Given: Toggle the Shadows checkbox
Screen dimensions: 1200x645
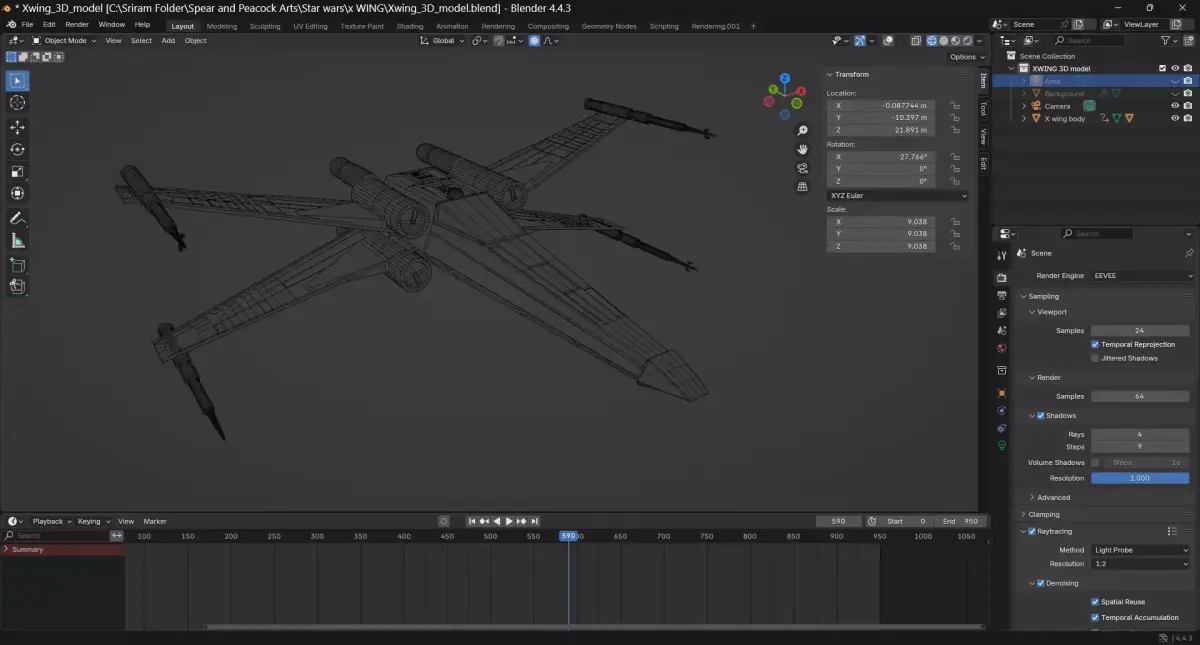Looking at the screenshot, I should [1041, 415].
